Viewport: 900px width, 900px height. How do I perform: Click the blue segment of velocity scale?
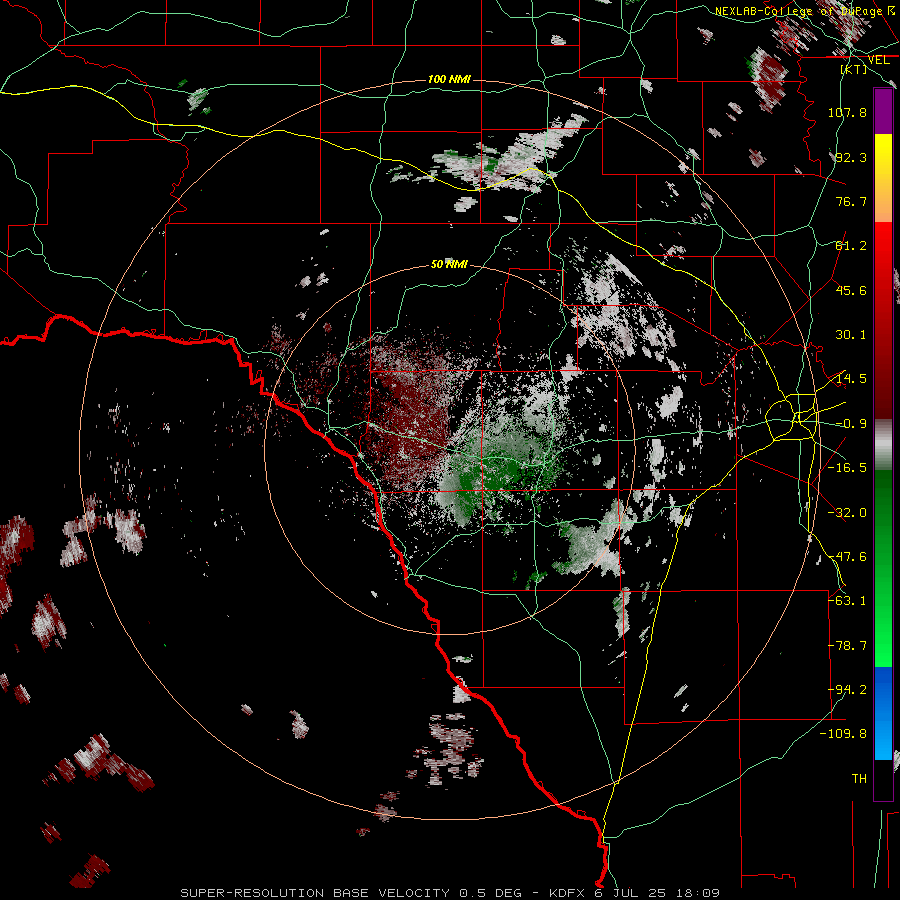[883, 713]
